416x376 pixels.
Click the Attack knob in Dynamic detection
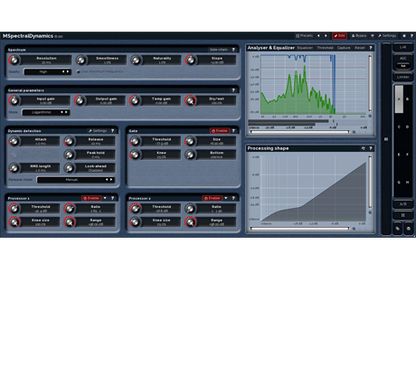14,141
